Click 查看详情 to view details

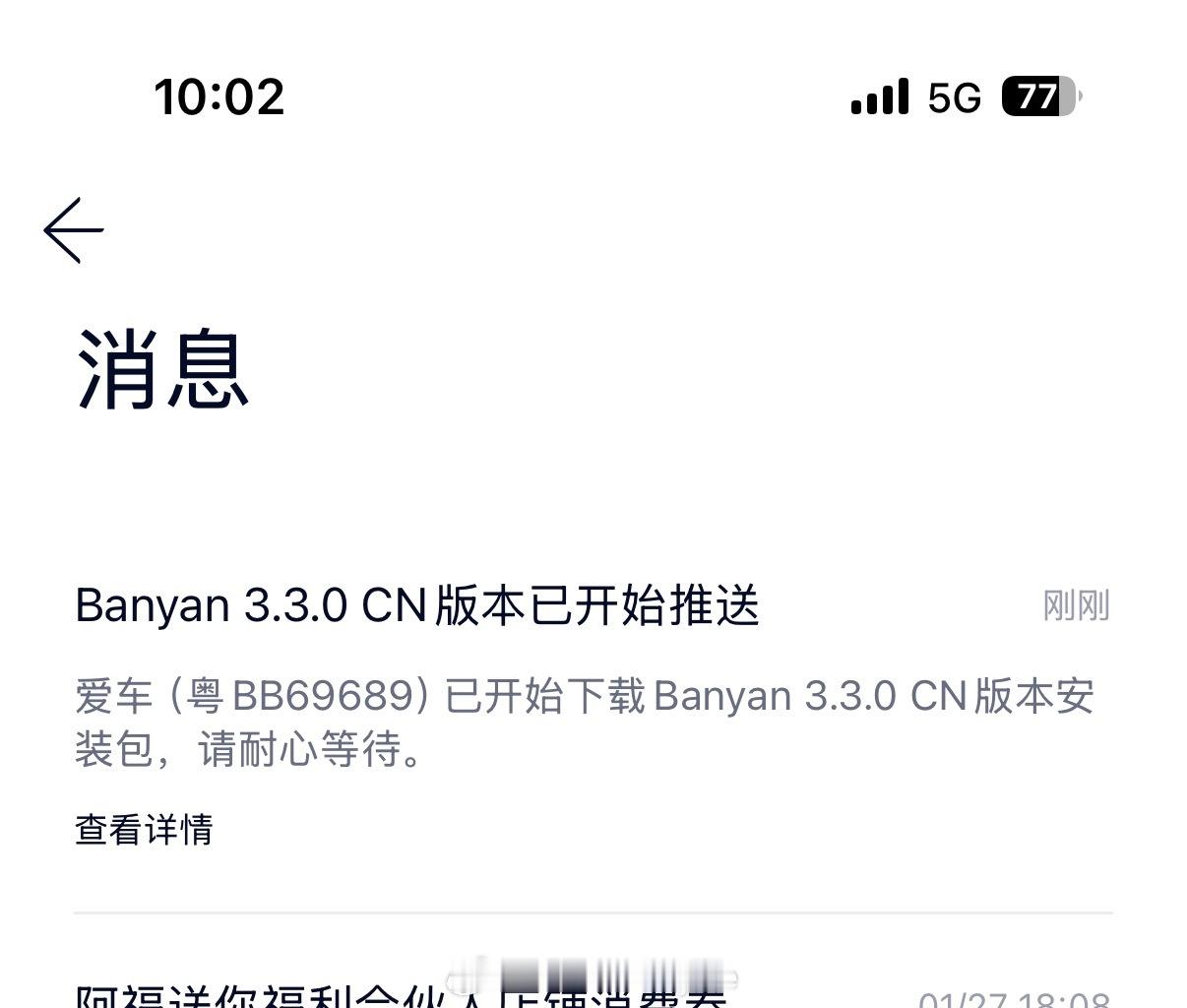[144, 829]
